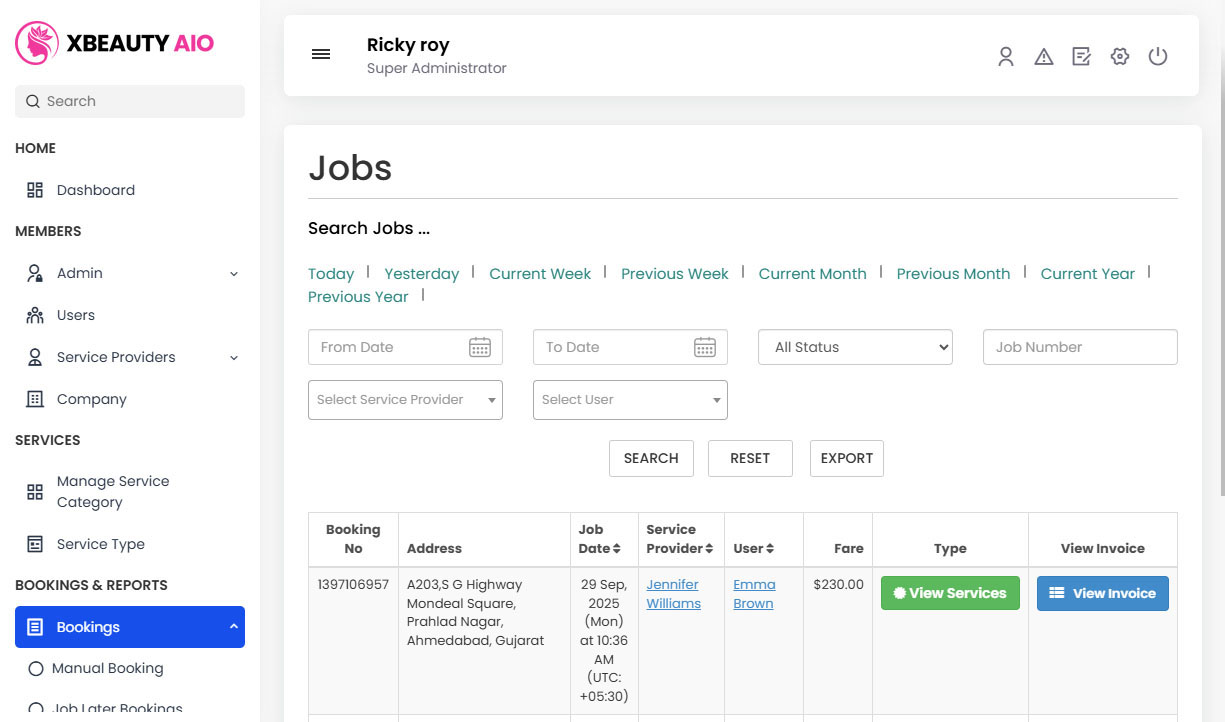
Task: Open the All Status dropdown
Action: click(x=855, y=347)
